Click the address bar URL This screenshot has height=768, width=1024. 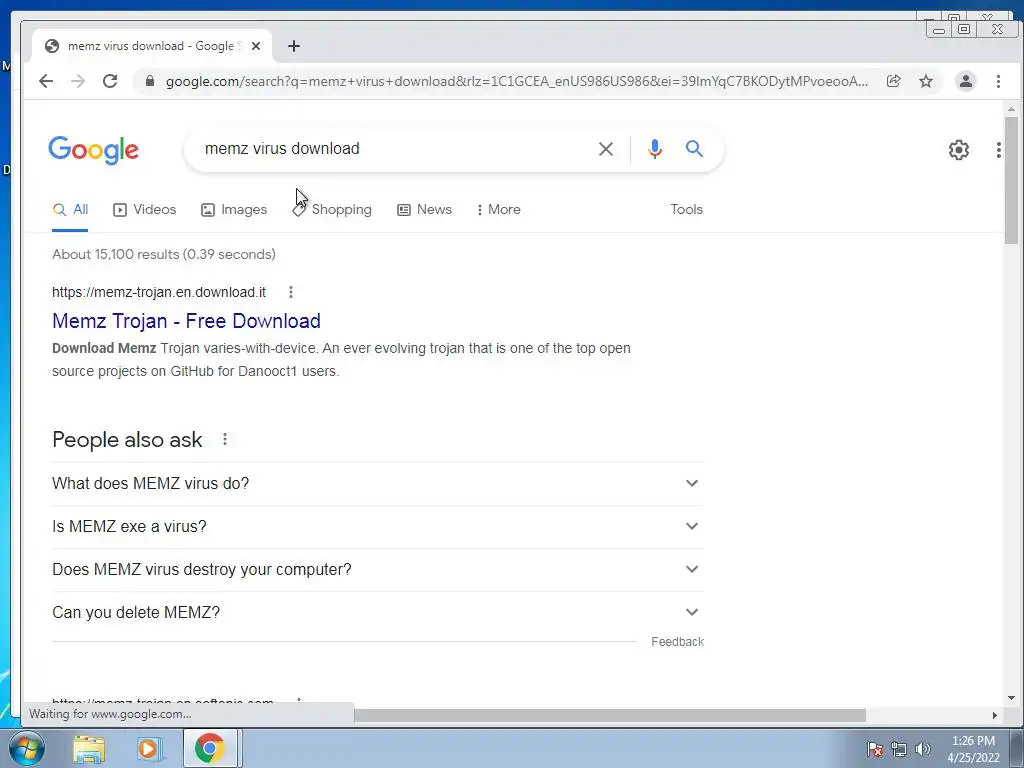(x=516, y=81)
